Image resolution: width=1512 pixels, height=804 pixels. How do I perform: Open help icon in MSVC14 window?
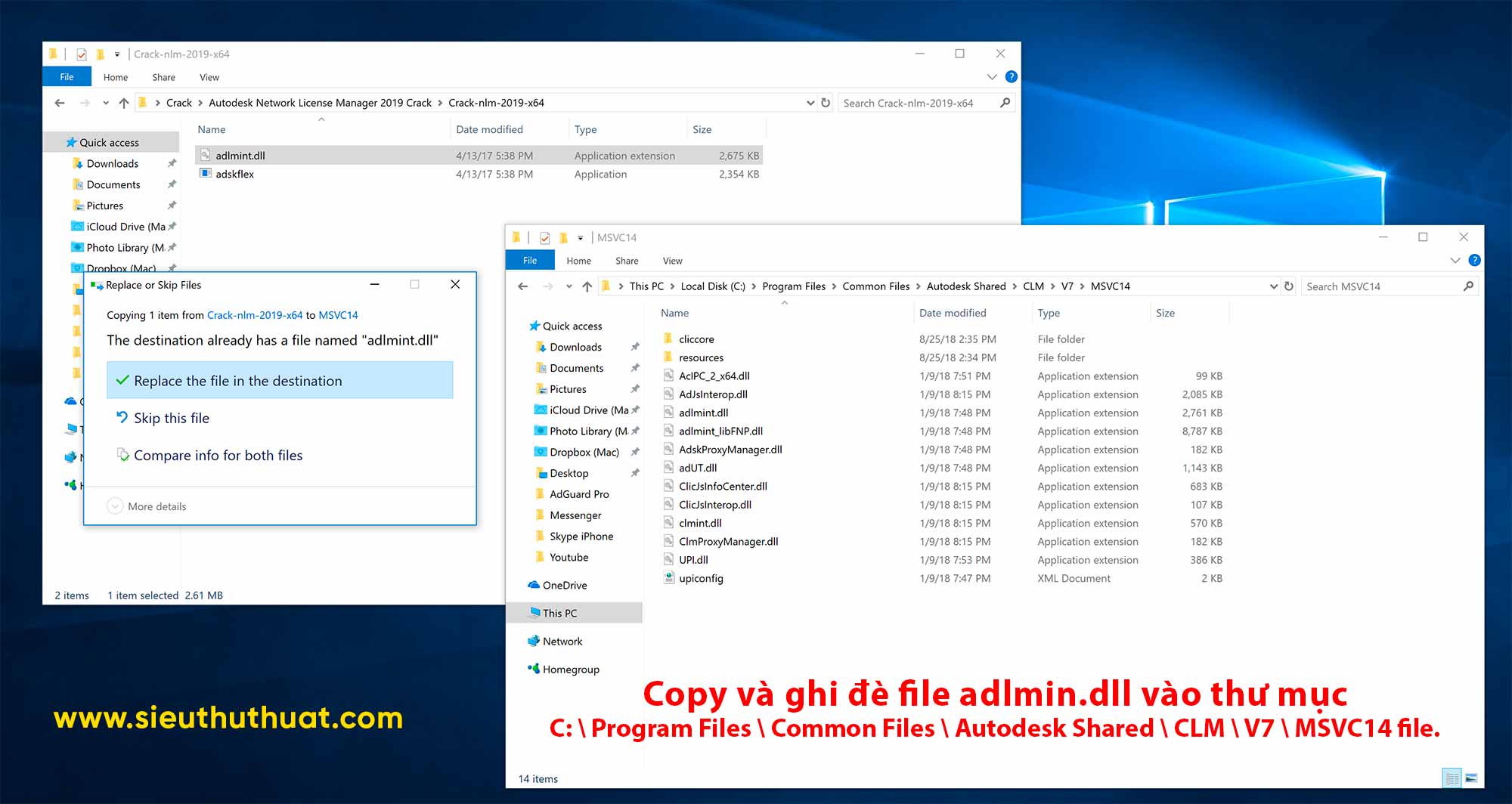click(x=1474, y=261)
